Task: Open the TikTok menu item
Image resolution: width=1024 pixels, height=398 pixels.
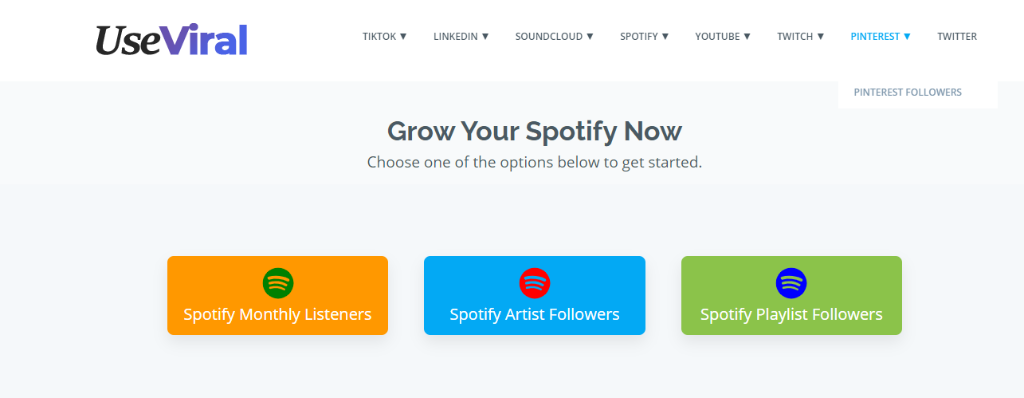Action: [x=379, y=37]
